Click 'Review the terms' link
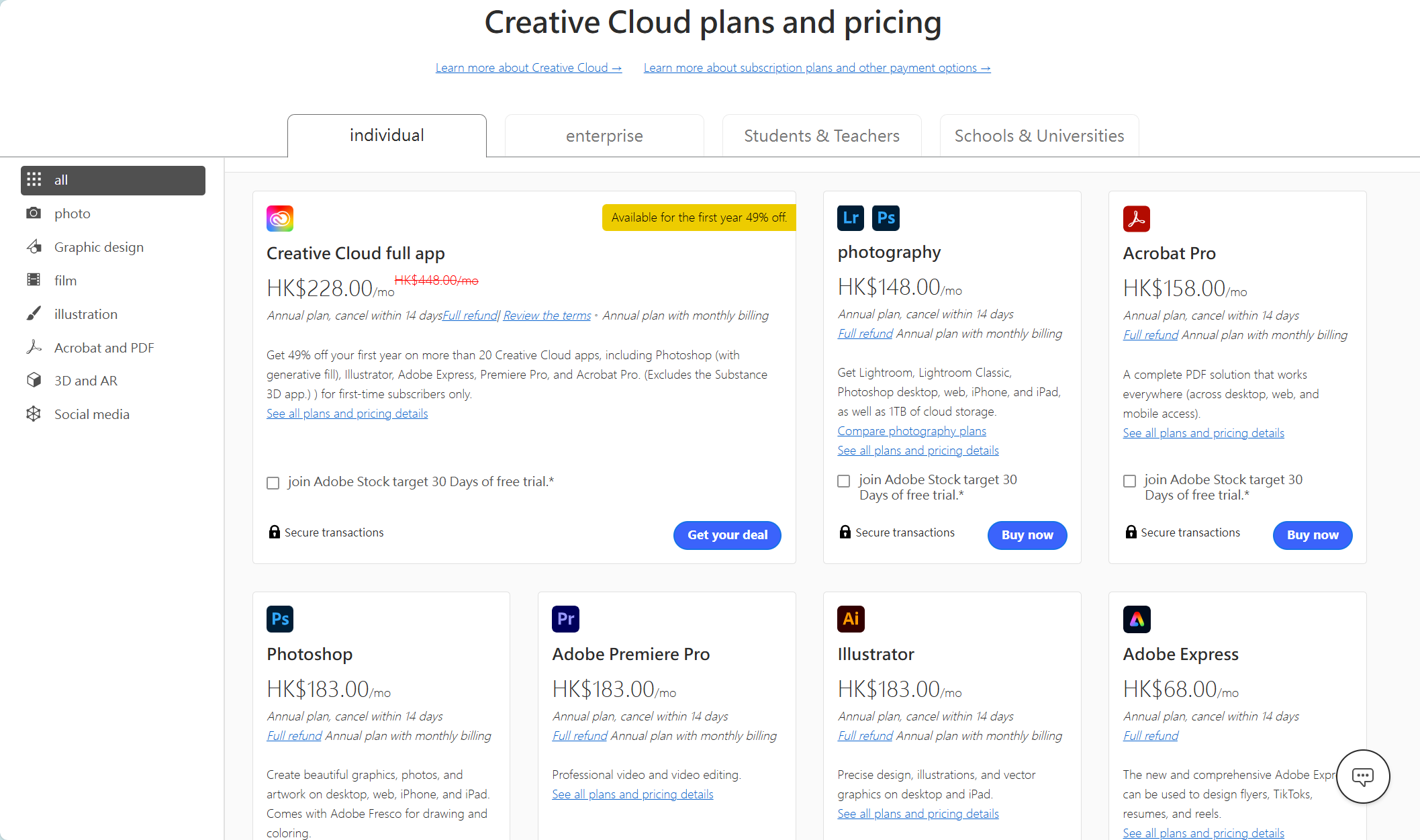 click(547, 316)
